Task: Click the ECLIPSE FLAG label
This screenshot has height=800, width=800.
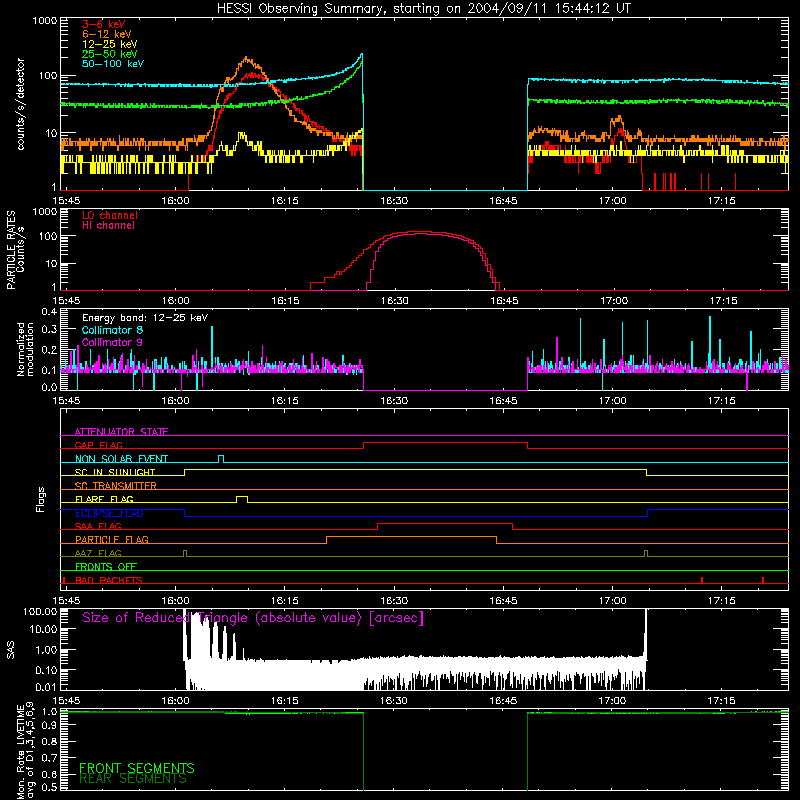Action: pyautogui.click(x=109, y=513)
